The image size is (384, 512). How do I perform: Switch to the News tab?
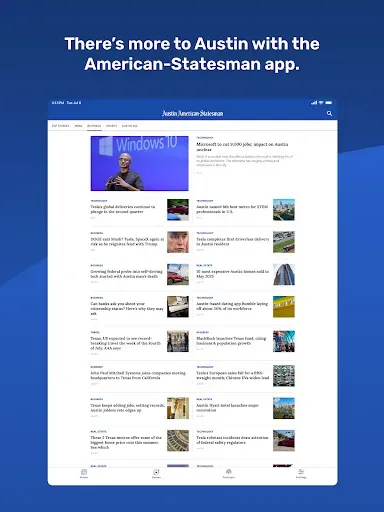click(78, 126)
